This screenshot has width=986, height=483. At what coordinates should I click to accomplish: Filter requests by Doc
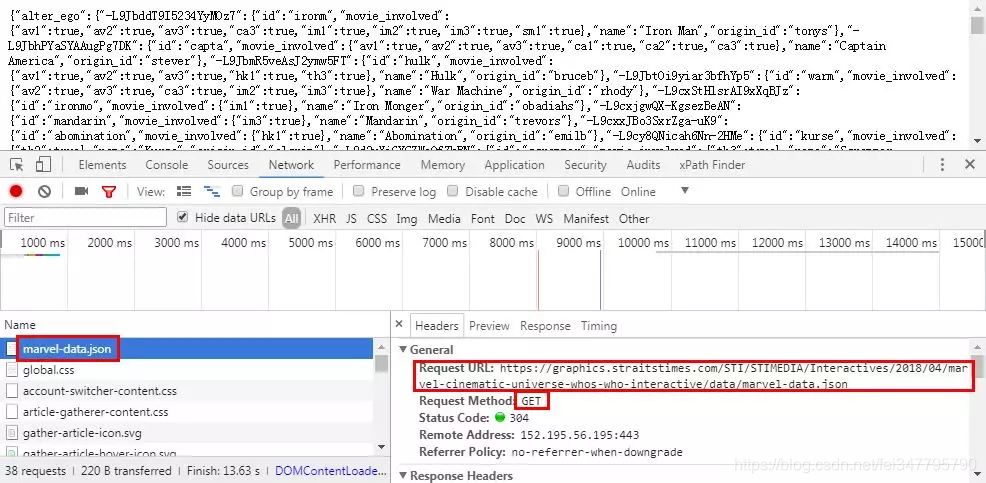pos(515,218)
